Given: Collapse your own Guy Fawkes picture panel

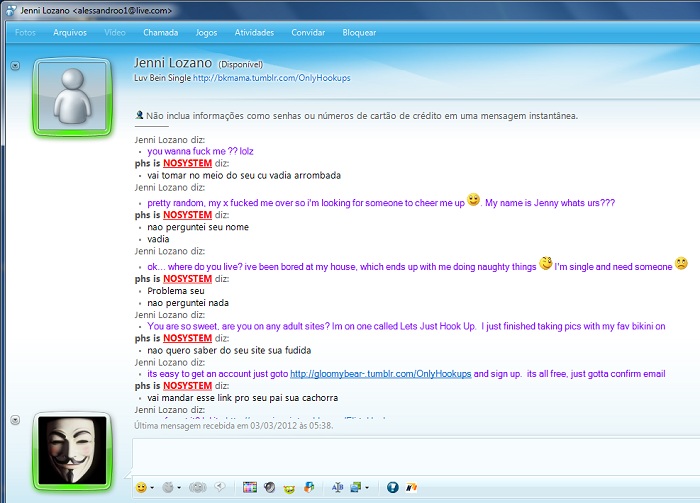Looking at the screenshot, I should tap(15, 417).
